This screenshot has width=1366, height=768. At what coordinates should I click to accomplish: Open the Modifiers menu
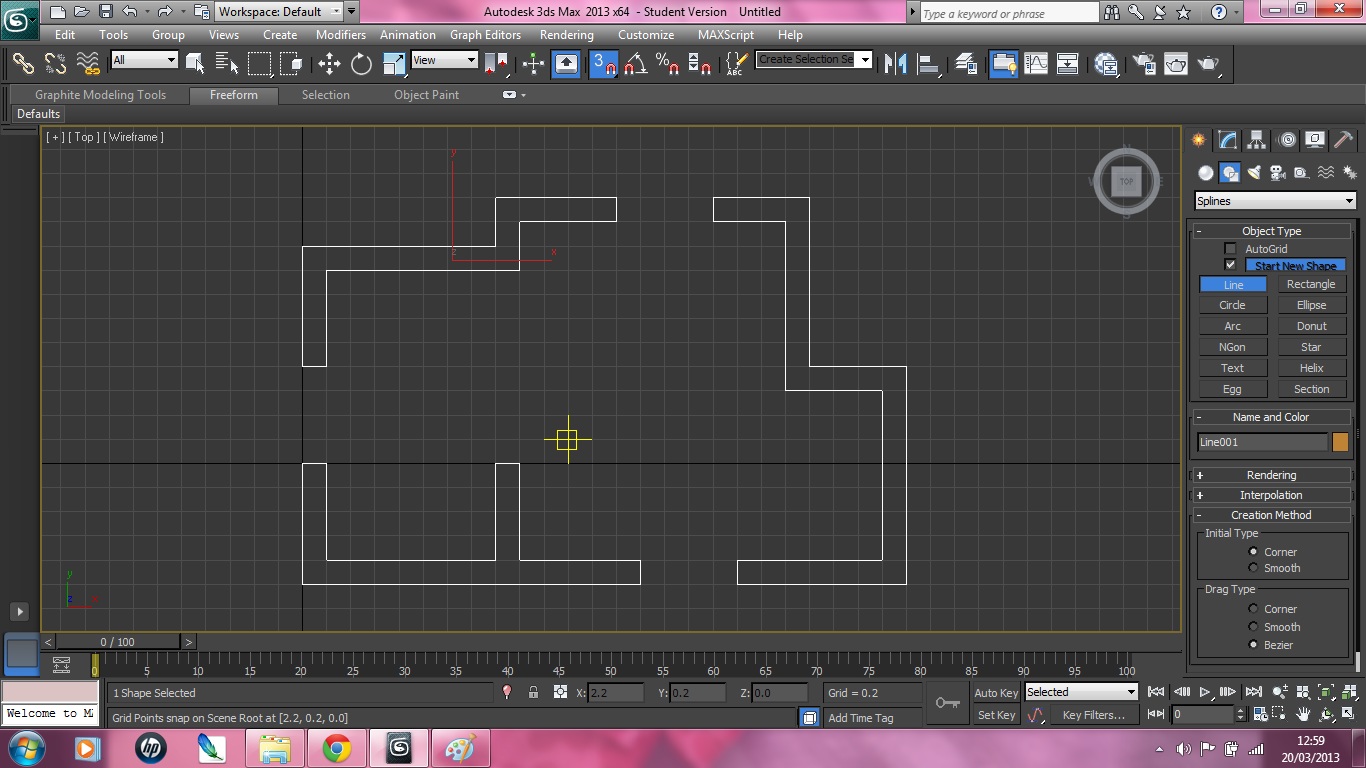pos(341,34)
